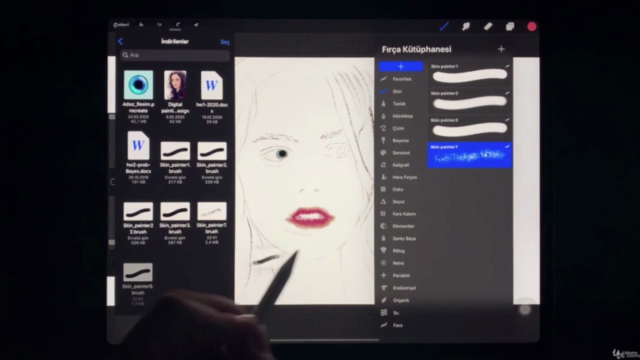
Task: Tap the iPad home indicator bar
Action: click(324, 340)
